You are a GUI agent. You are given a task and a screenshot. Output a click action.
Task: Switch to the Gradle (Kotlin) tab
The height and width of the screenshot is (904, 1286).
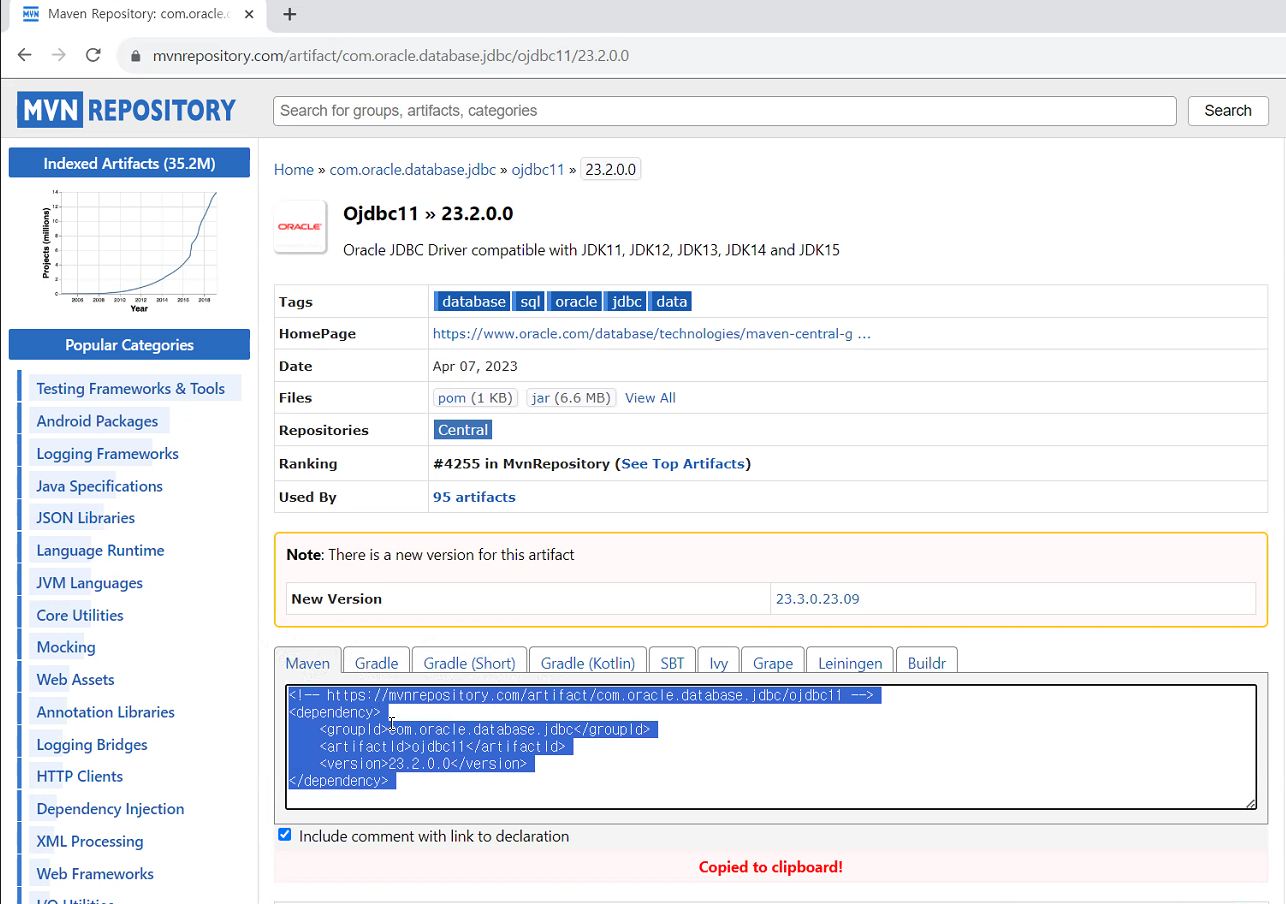click(x=588, y=662)
